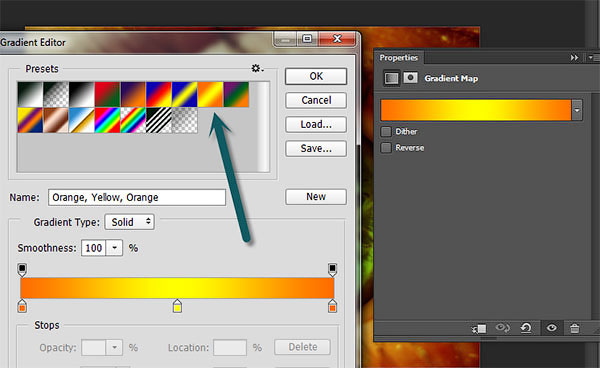Select the Yellow, Violet, Orange, Blue preset
600x368 pixels.
click(x=30, y=120)
